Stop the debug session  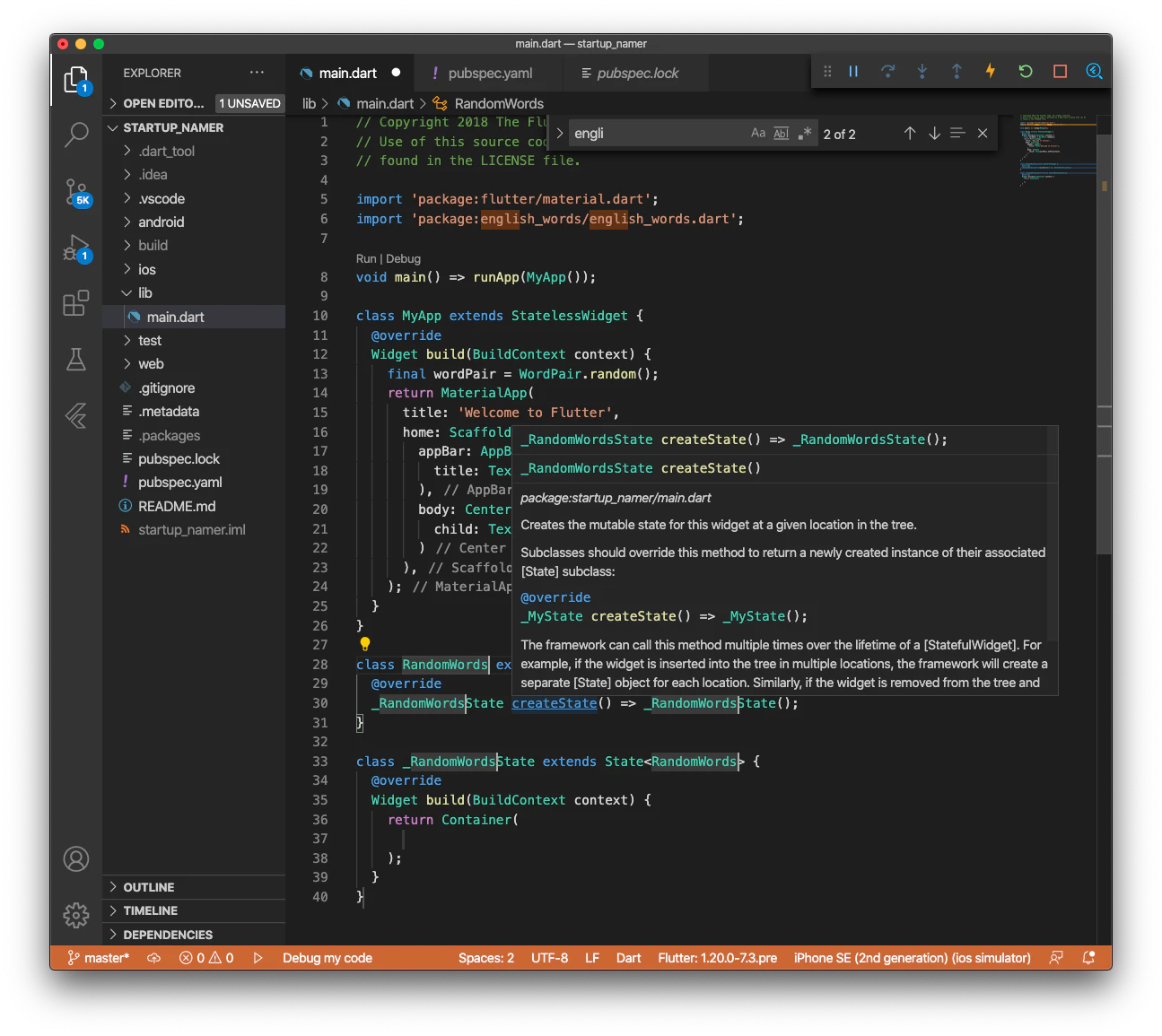pos(1060,72)
